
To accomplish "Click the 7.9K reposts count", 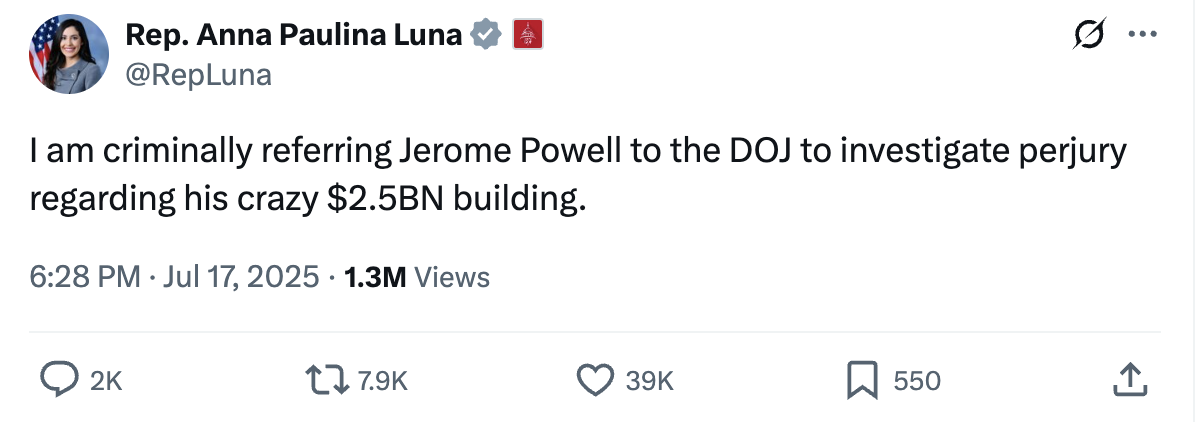I will click(382, 380).
